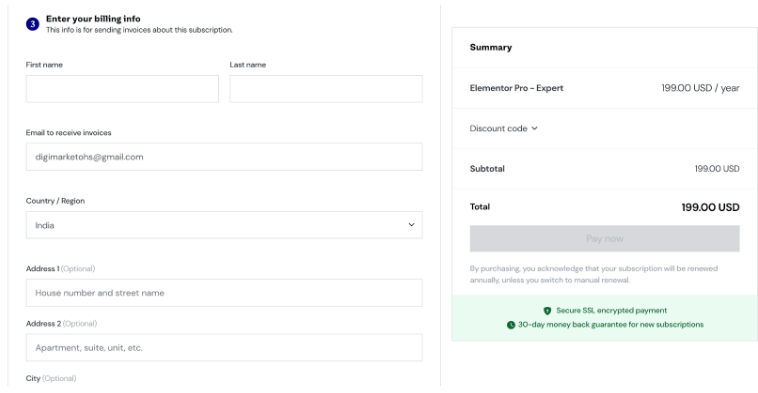Viewport: 758px width, 393px height.
Task: Click the subscription renewal acknowledgement notice
Action: (594, 274)
